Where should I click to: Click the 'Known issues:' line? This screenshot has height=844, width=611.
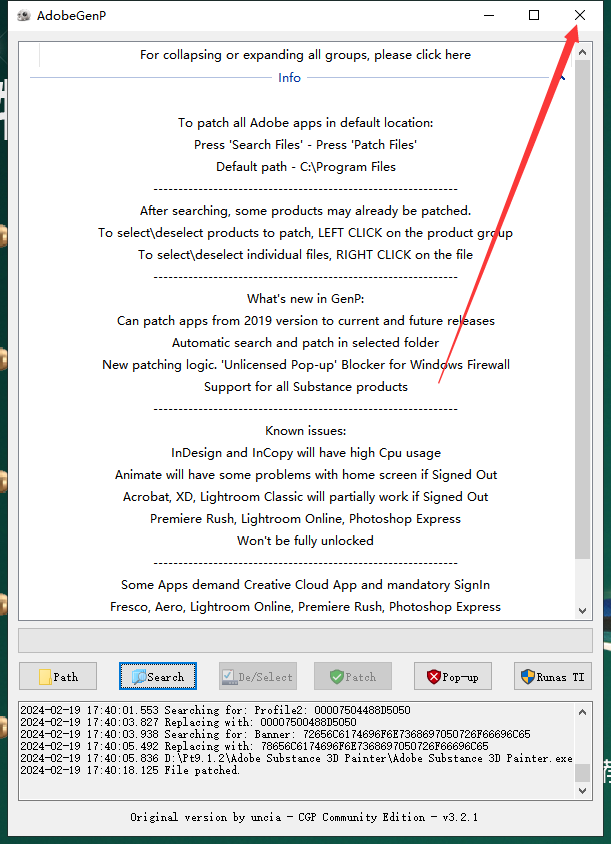point(305,431)
